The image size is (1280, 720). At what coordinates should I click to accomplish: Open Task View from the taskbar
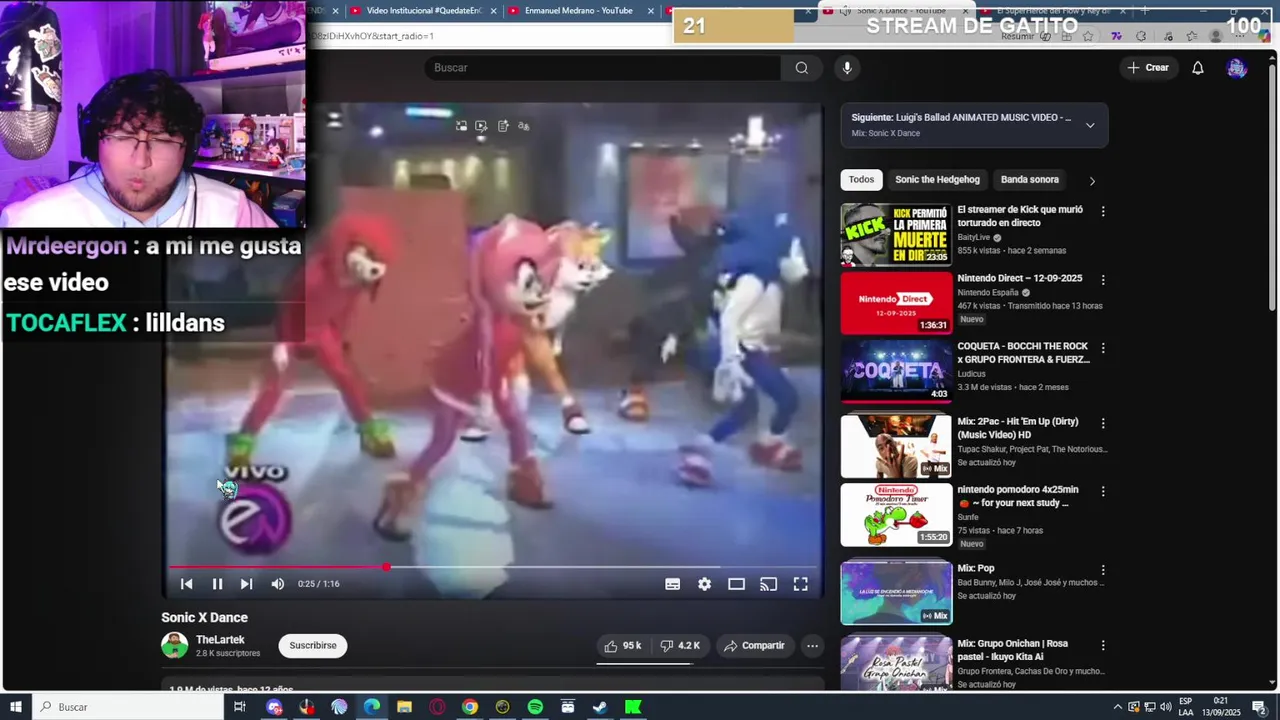click(239, 707)
